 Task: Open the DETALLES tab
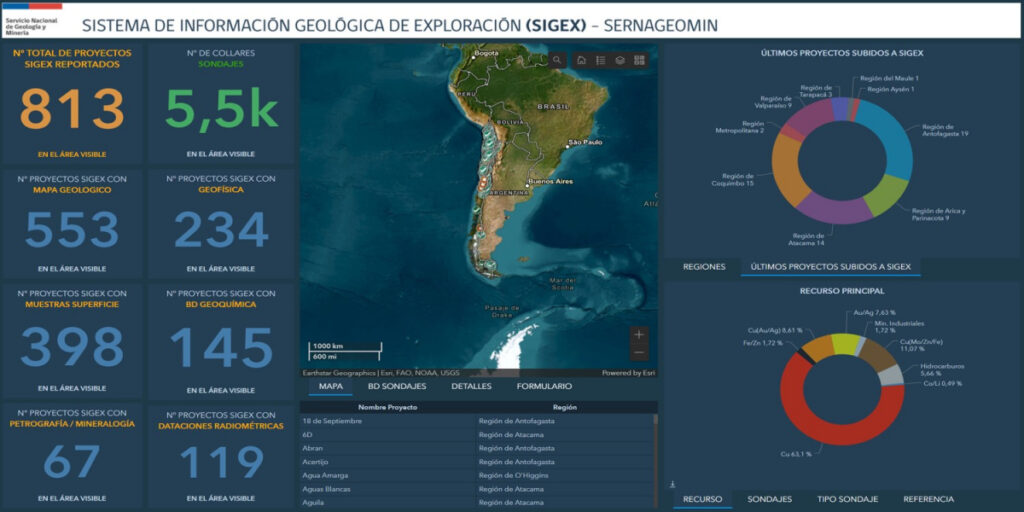pos(471,386)
